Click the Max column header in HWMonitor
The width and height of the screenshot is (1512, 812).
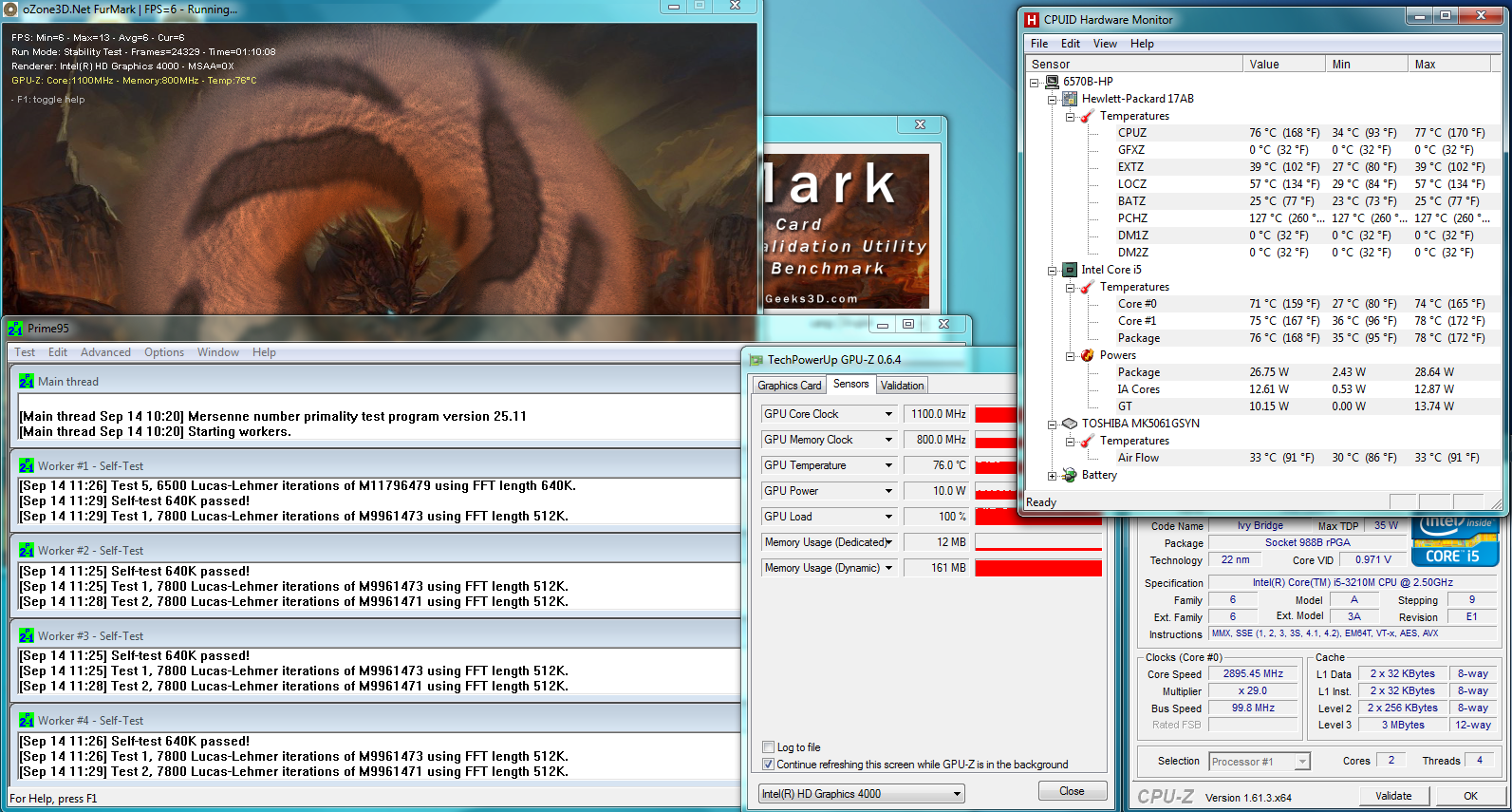(1448, 64)
